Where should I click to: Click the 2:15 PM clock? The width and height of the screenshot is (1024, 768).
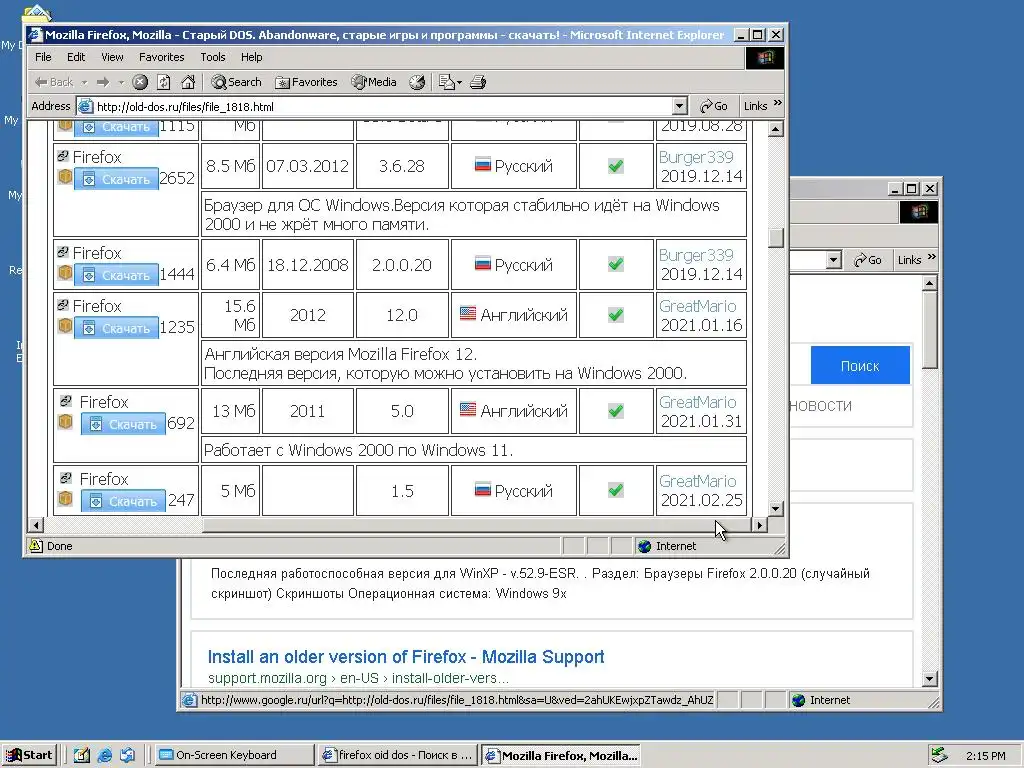coord(985,756)
